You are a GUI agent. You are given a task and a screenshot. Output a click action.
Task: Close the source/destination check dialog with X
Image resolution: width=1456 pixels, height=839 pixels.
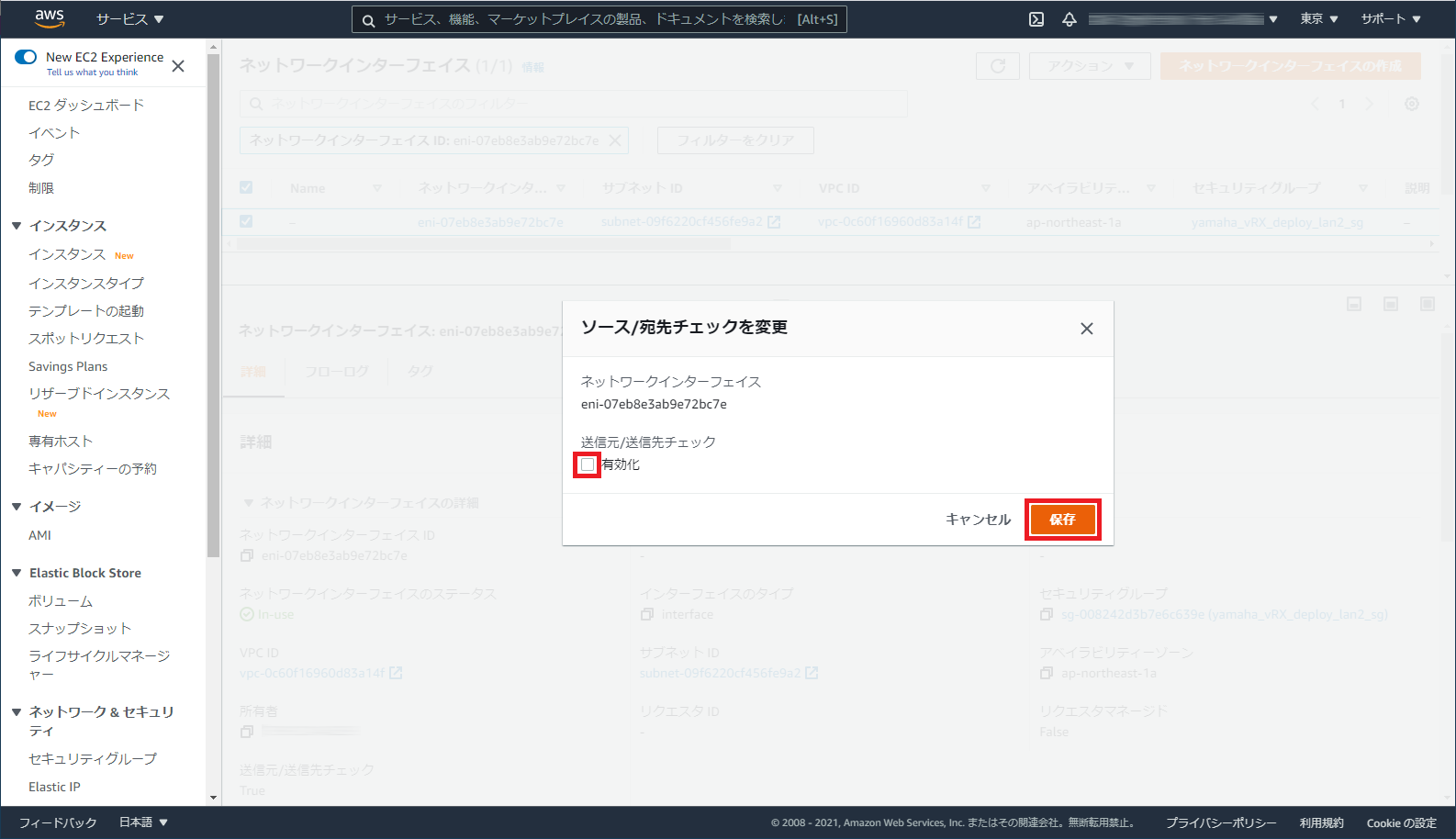1087,329
